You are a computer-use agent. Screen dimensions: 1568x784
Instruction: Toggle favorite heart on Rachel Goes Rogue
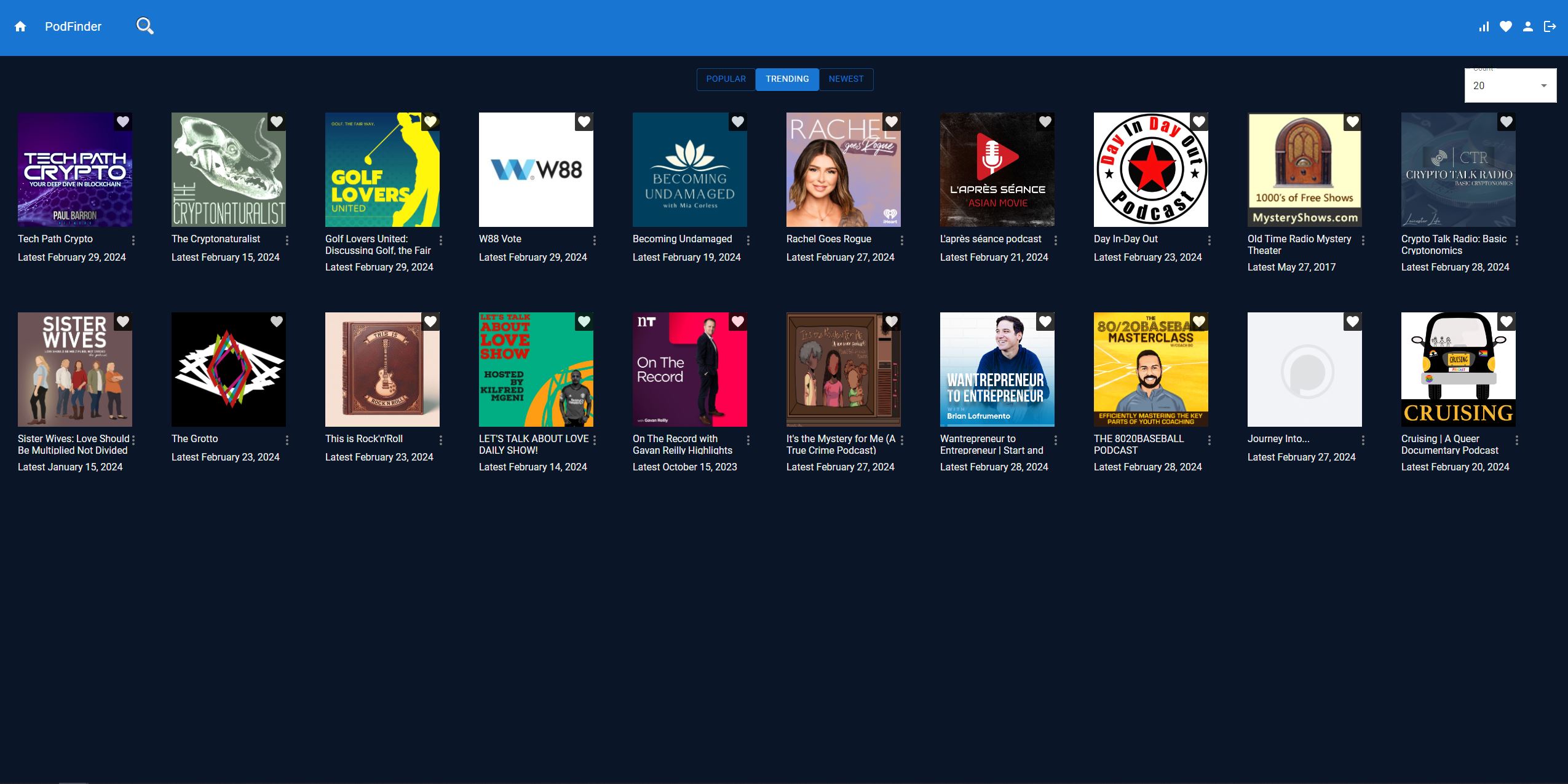(x=892, y=122)
